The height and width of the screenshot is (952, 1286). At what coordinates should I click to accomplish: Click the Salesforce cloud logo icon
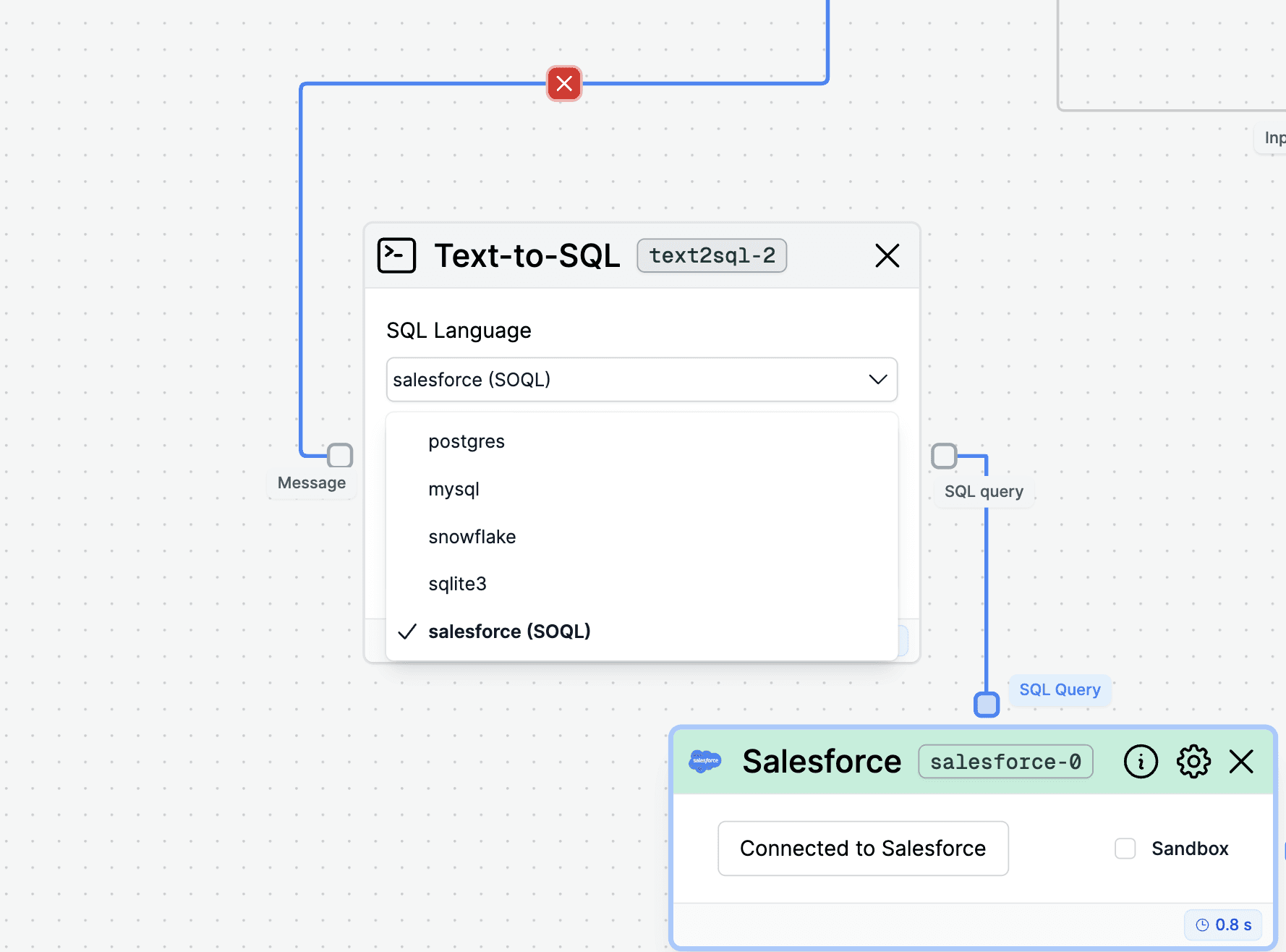(705, 761)
